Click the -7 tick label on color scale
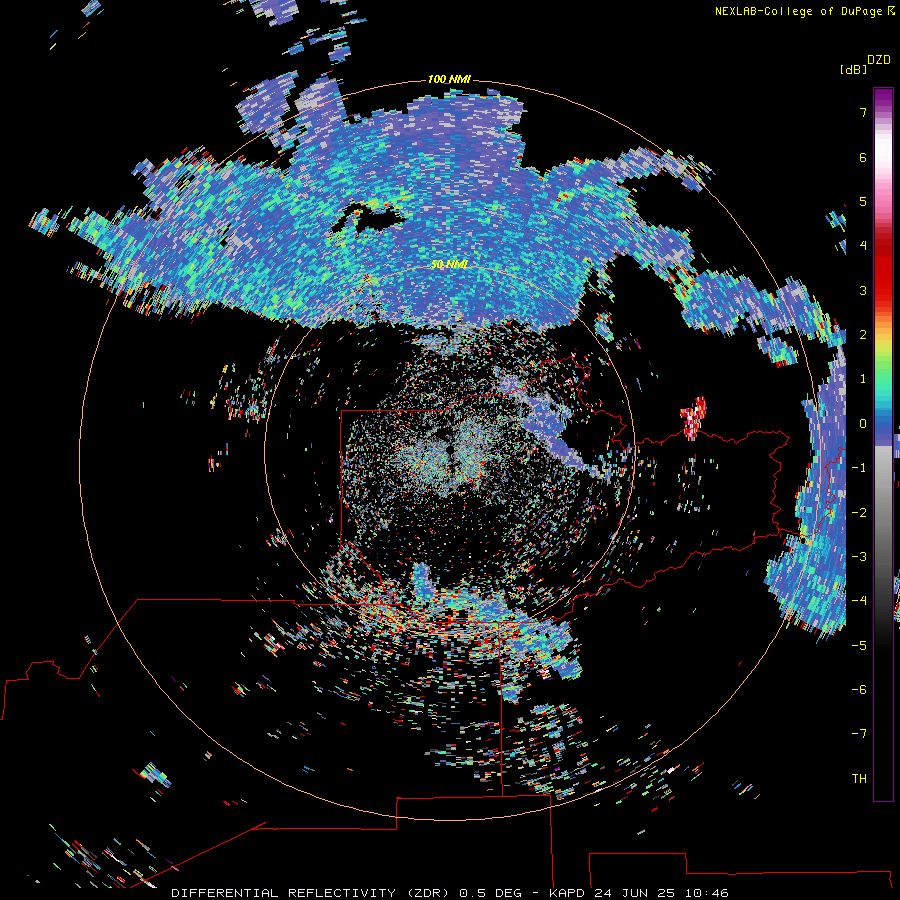 [x=859, y=734]
